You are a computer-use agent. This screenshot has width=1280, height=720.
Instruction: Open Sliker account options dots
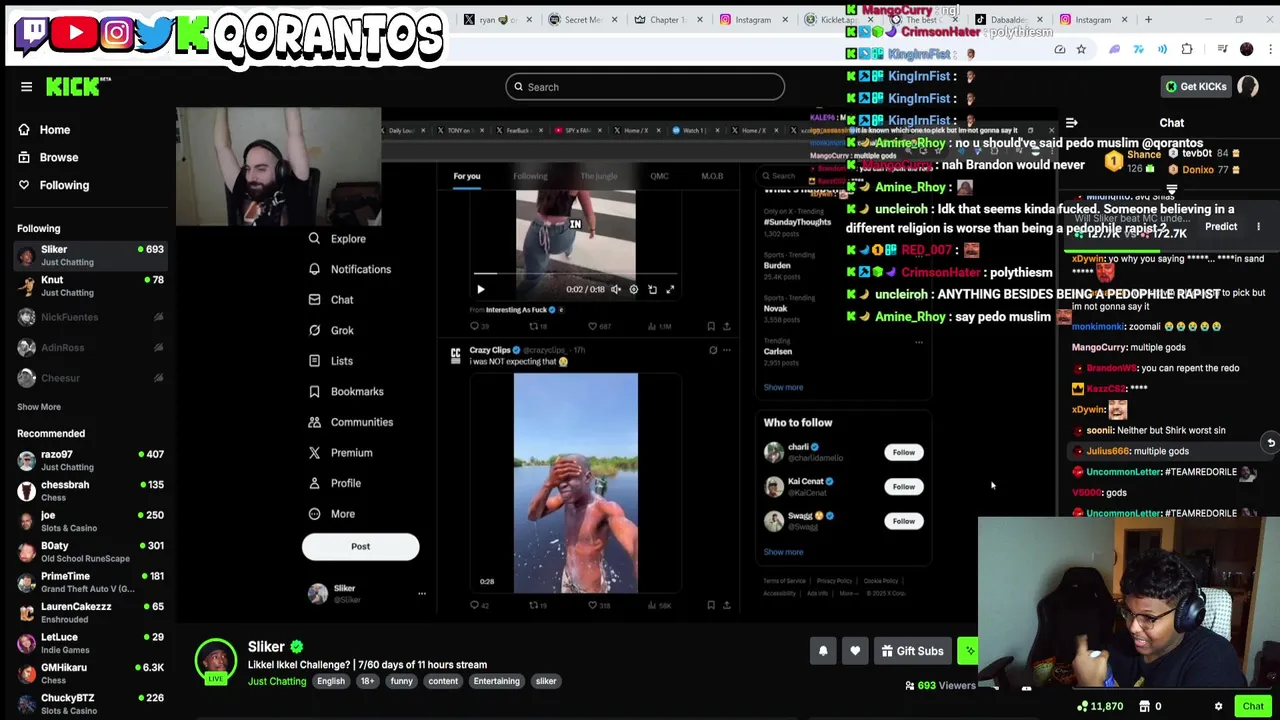[421, 594]
